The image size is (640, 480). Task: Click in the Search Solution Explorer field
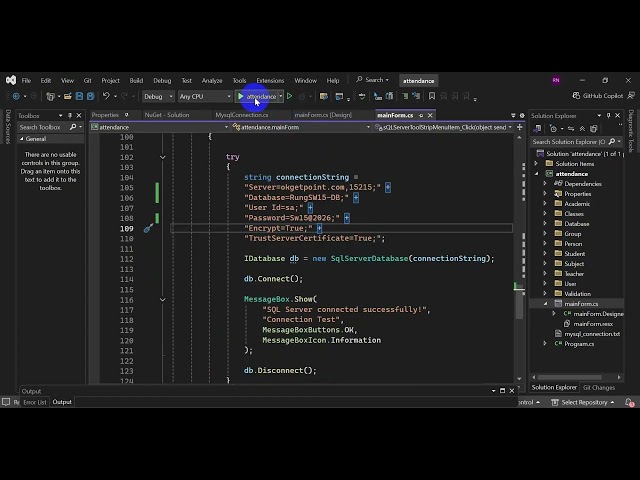(569, 142)
